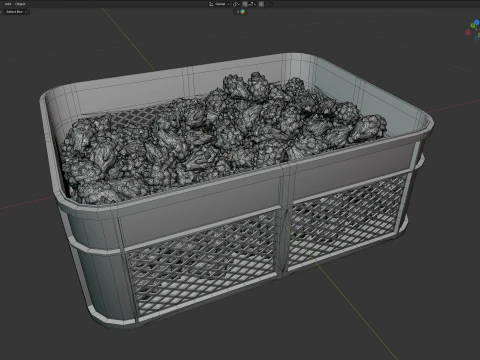
Task: Open the Global transform orientation dropdown
Action: 219,4
